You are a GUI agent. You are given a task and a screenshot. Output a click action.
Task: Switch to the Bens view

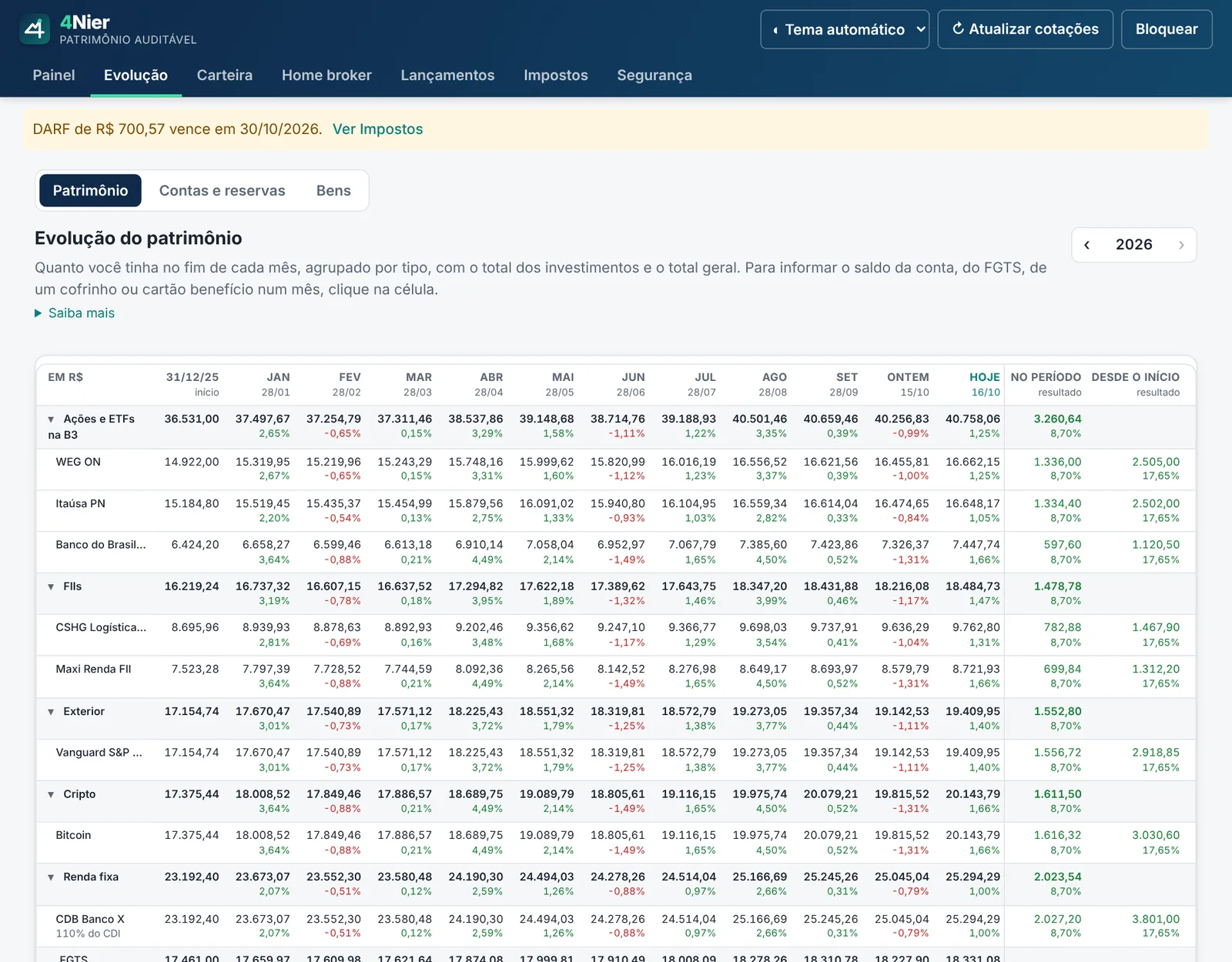[333, 191]
